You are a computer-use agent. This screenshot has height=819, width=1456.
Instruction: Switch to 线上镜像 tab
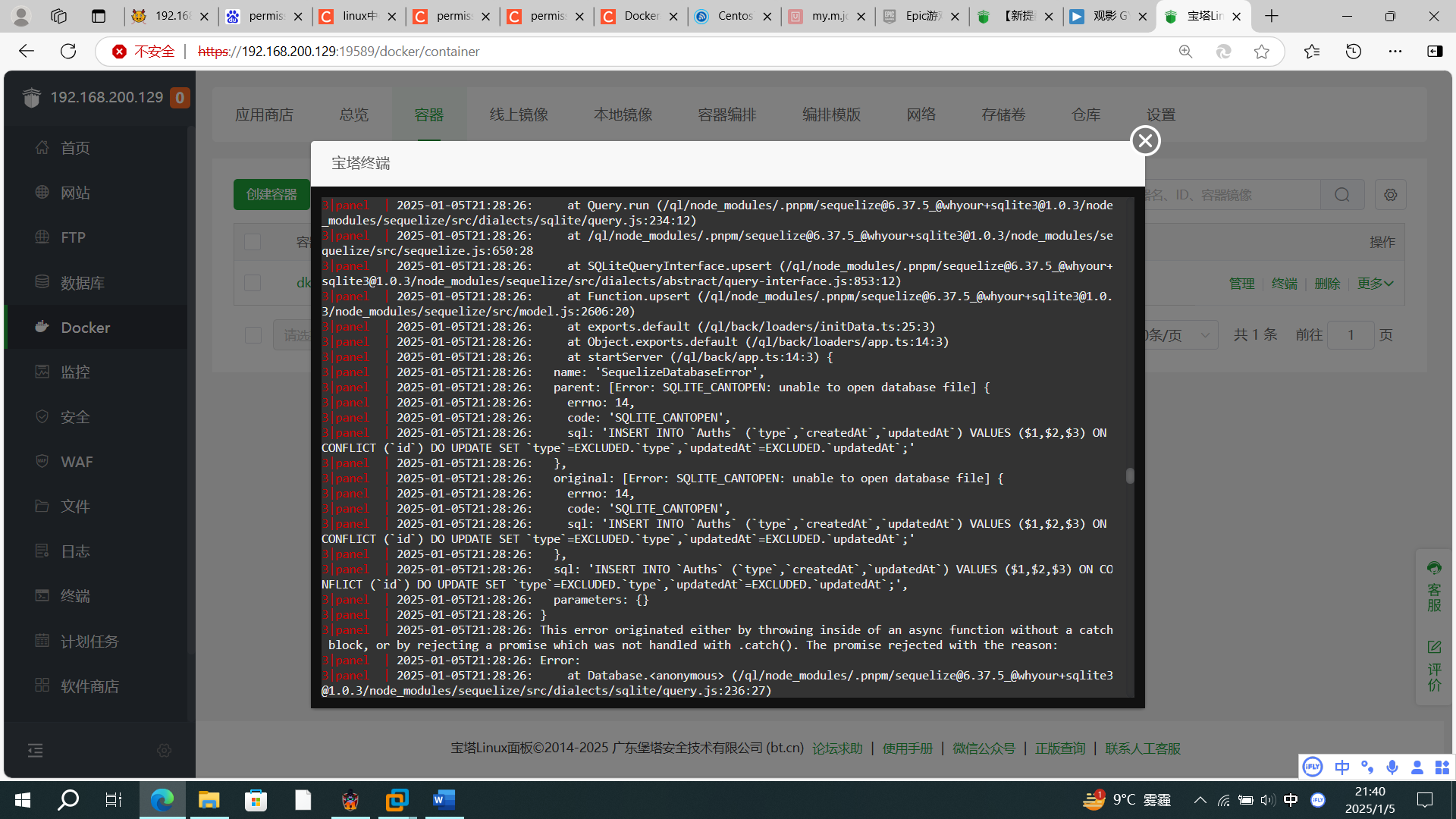519,115
